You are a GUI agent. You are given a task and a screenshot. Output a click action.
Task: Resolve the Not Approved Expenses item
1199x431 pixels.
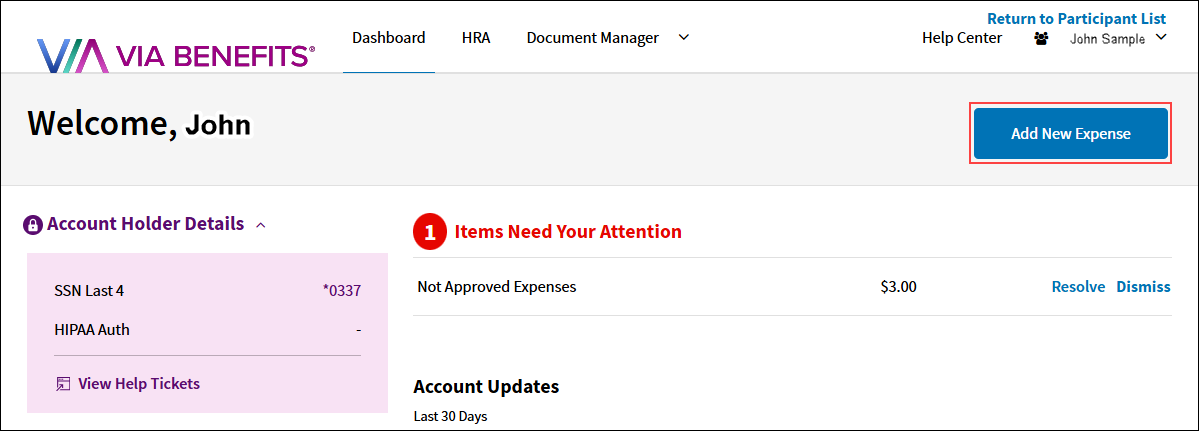coord(1078,287)
